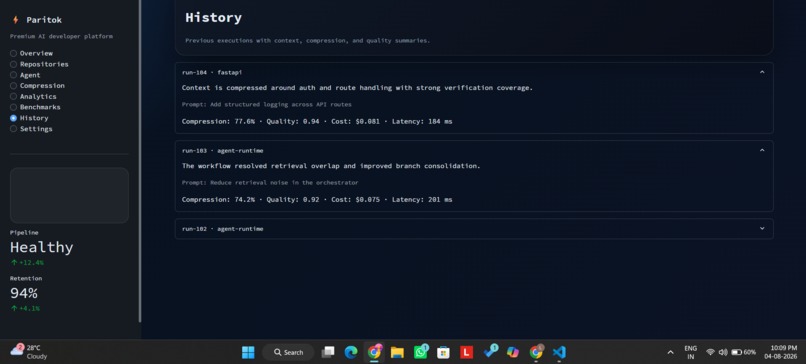Image resolution: width=806 pixels, height=364 pixels.
Task: Click the stats line showing Compression 74.2%
Action: pos(317,199)
